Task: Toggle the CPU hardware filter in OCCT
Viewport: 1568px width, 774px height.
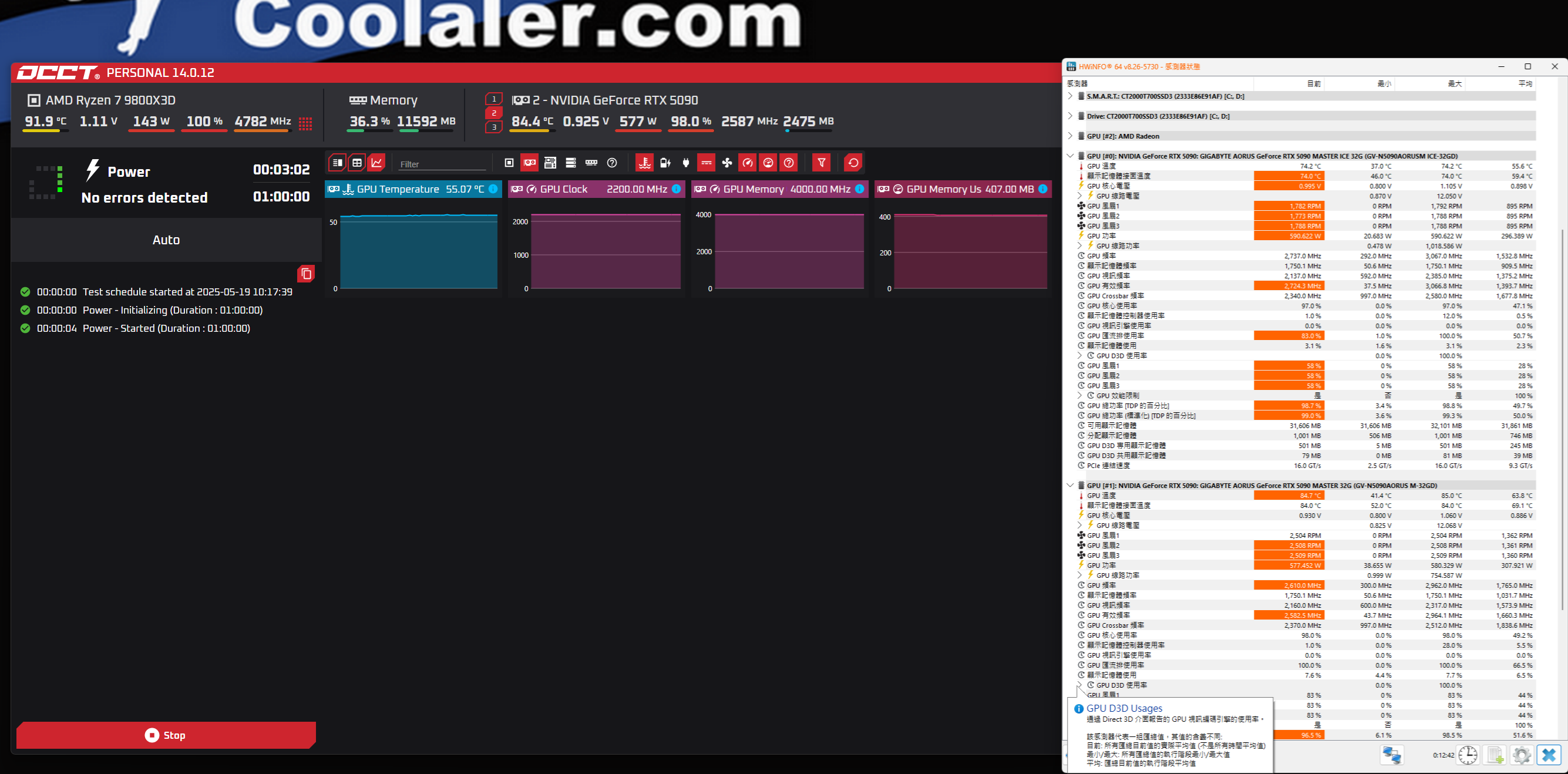Action: click(x=510, y=163)
